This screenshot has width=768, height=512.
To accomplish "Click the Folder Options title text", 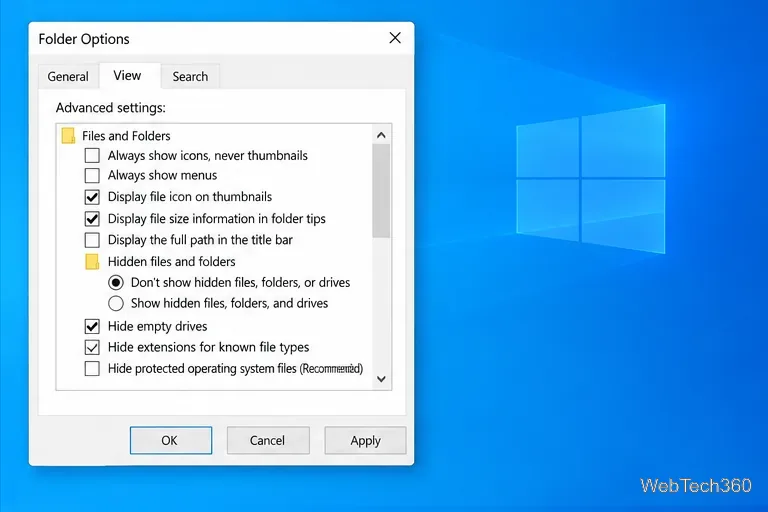I will [84, 39].
